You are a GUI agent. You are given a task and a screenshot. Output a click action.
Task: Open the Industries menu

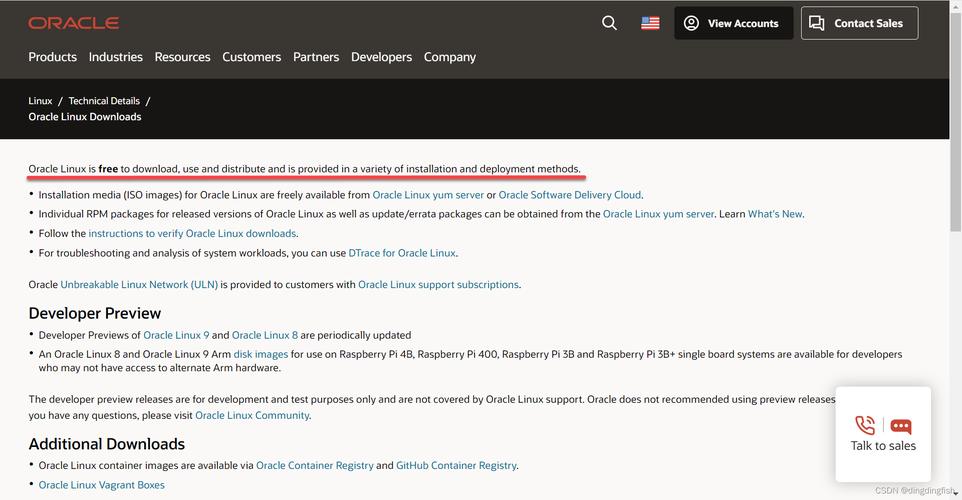pyautogui.click(x=115, y=57)
